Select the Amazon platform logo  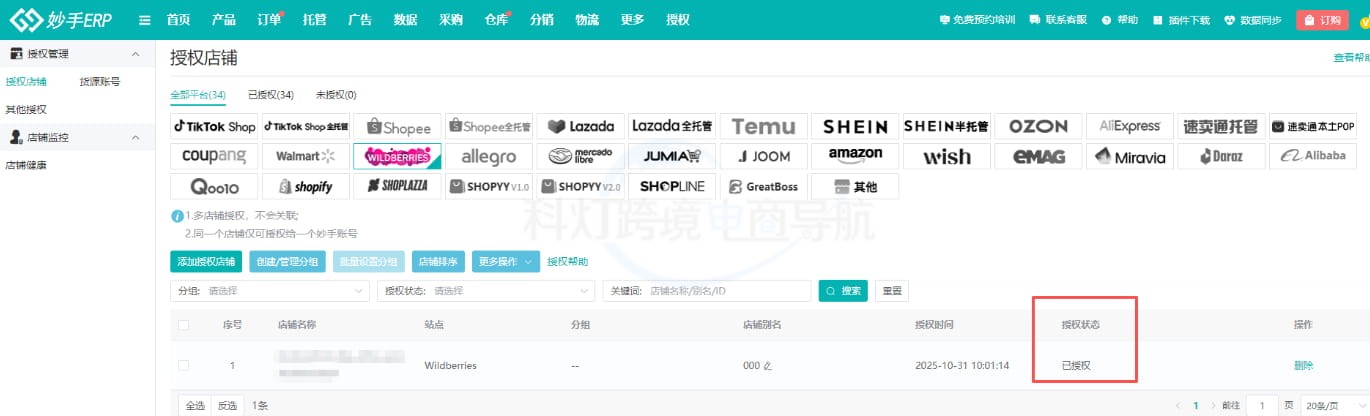click(x=854, y=156)
